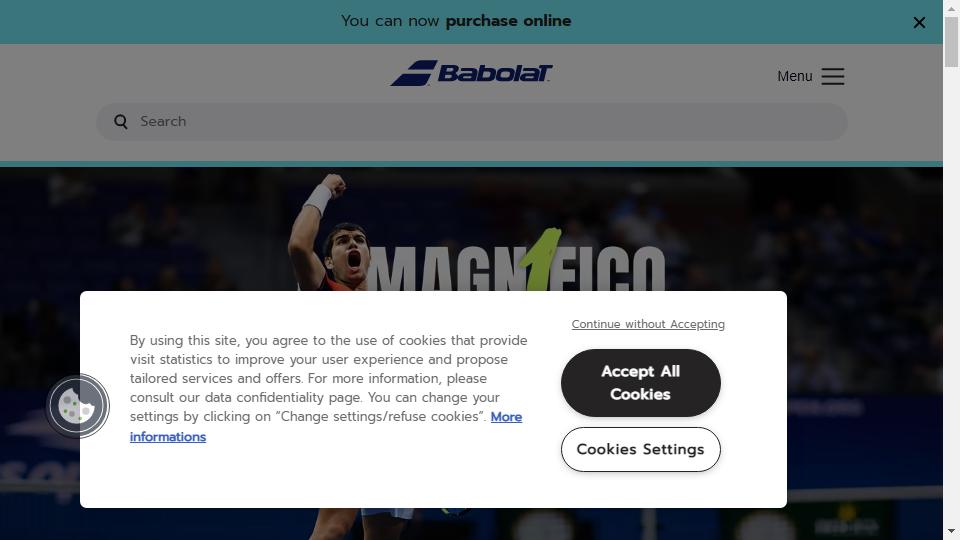Click the empty scrollbar track area
Image resolution: width=960 pixels, height=540 pixels.
pyautogui.click(x=951, y=294)
